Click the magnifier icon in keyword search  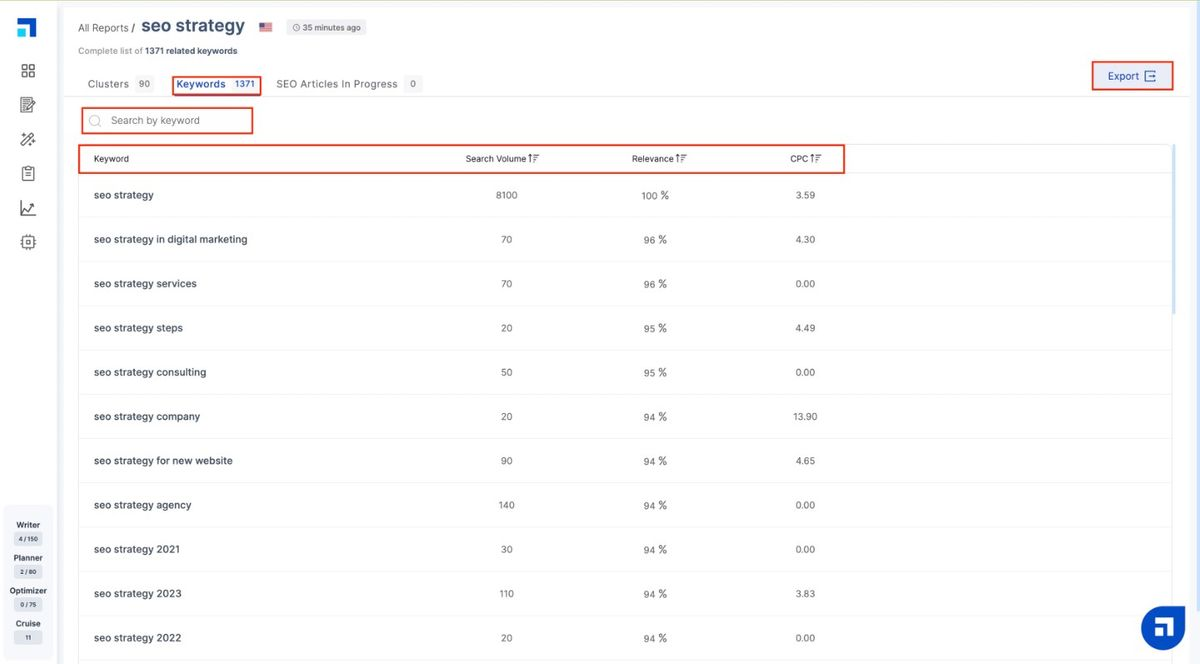click(95, 121)
